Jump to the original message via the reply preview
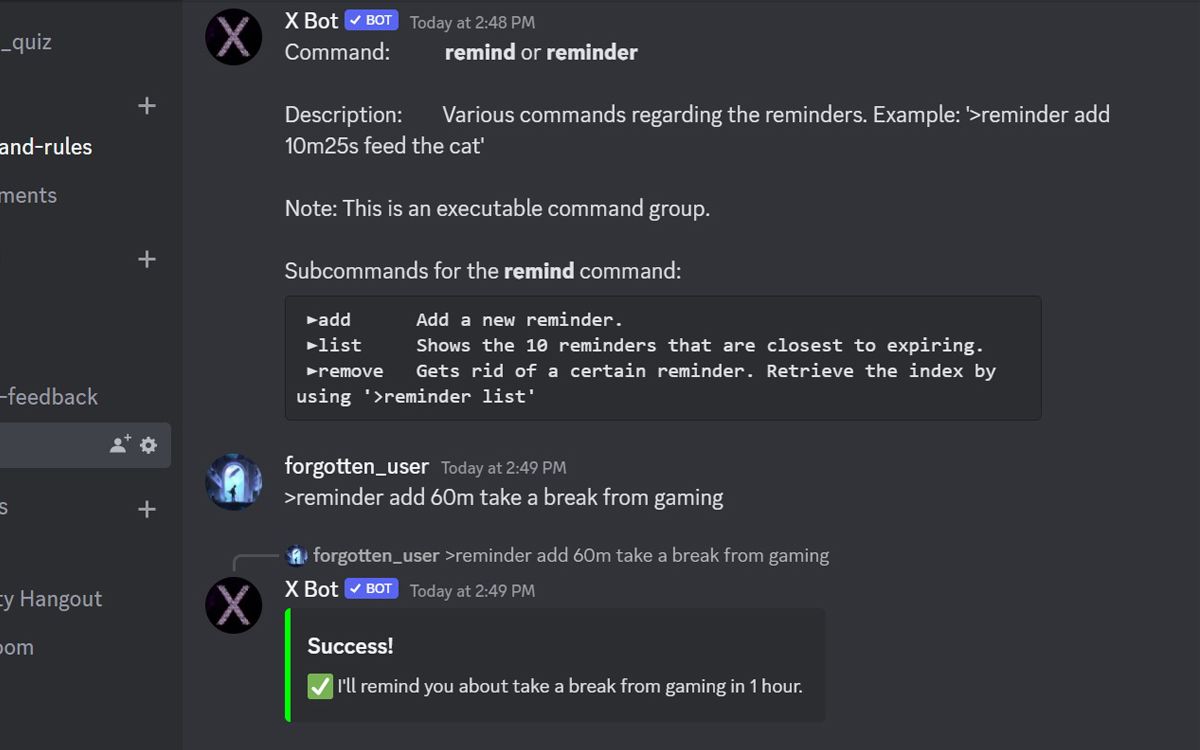Viewport: 1200px width, 750px height. coord(636,555)
